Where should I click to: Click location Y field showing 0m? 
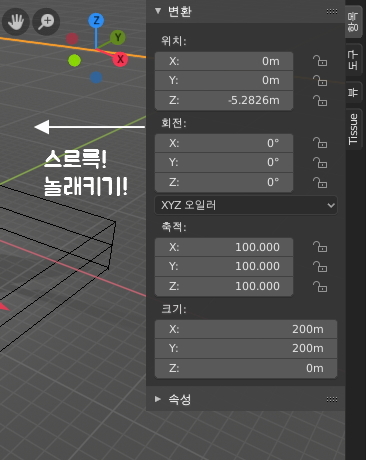tap(224, 80)
